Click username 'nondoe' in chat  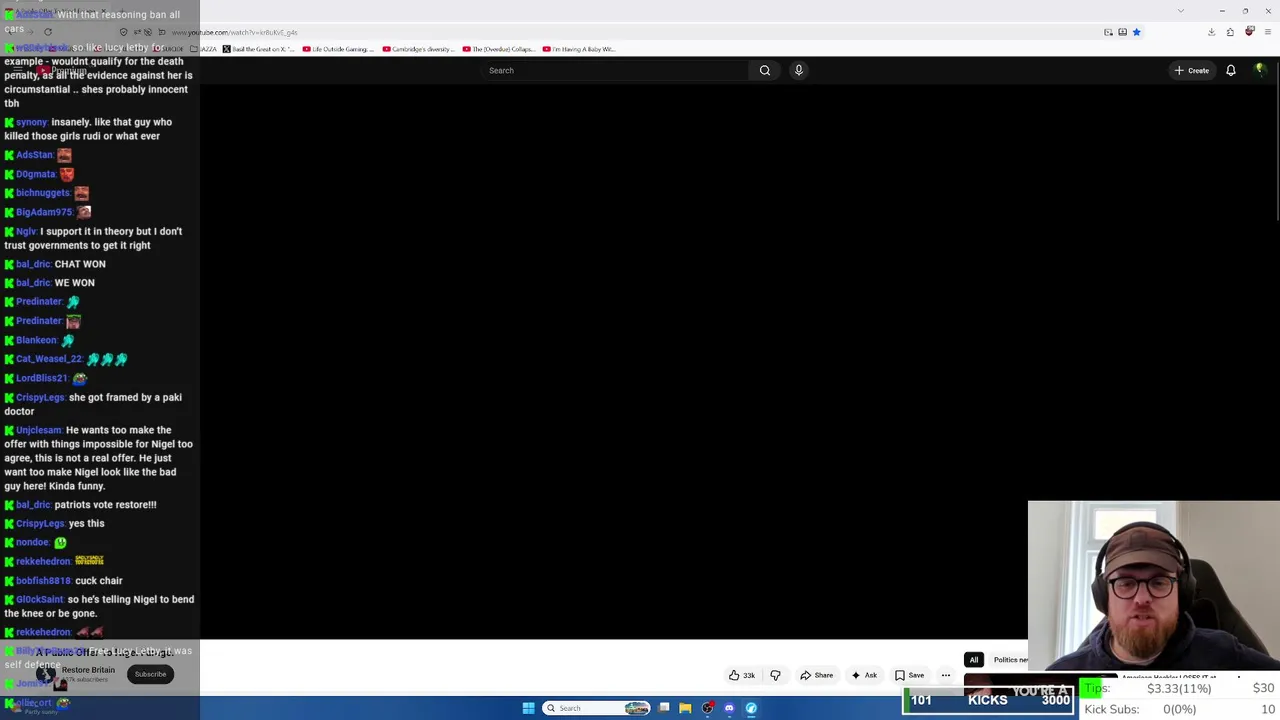(x=33, y=543)
